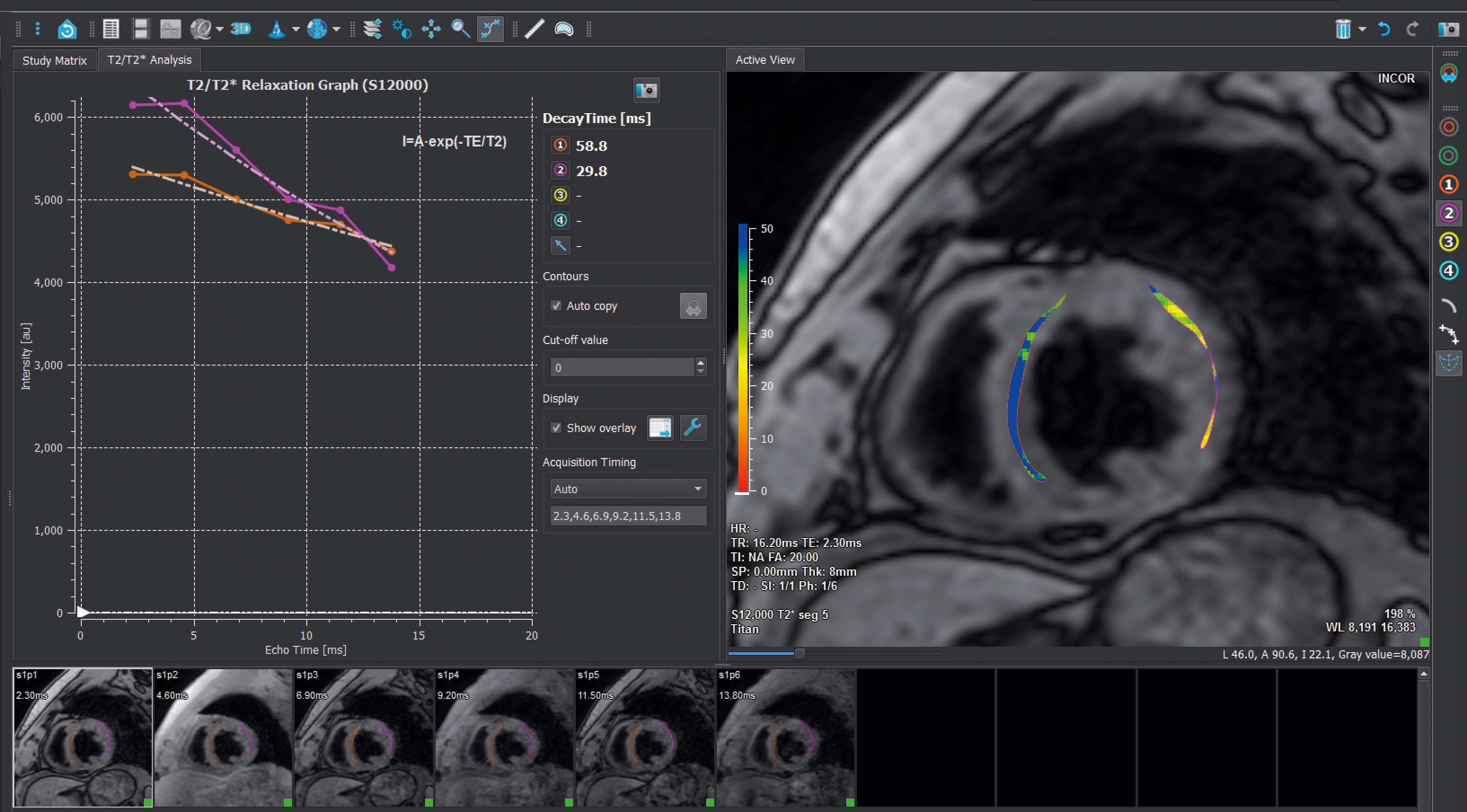The image size is (1467, 812).
Task: Click the trash delete icon
Action: coord(1343,28)
